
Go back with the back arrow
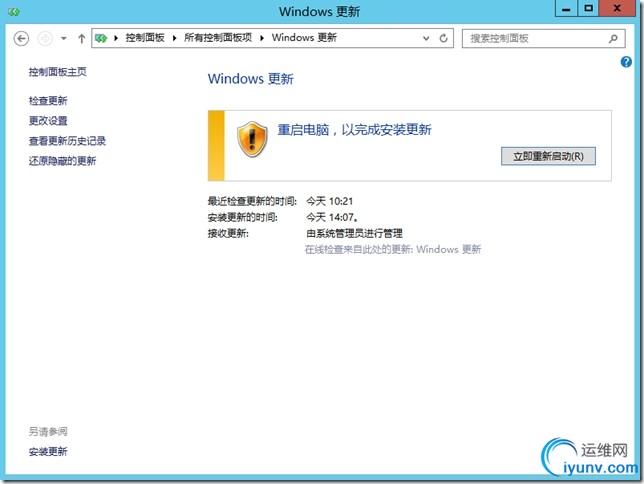(x=21, y=39)
